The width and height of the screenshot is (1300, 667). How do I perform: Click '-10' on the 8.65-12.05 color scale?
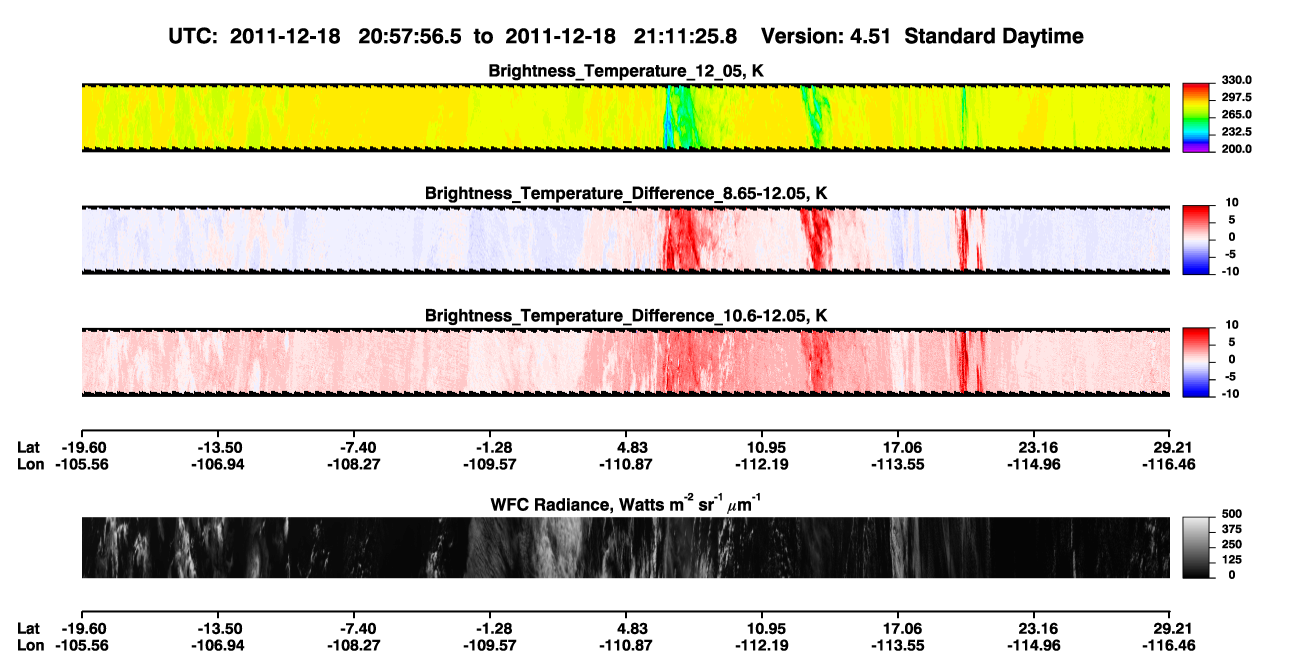(x=1230, y=271)
